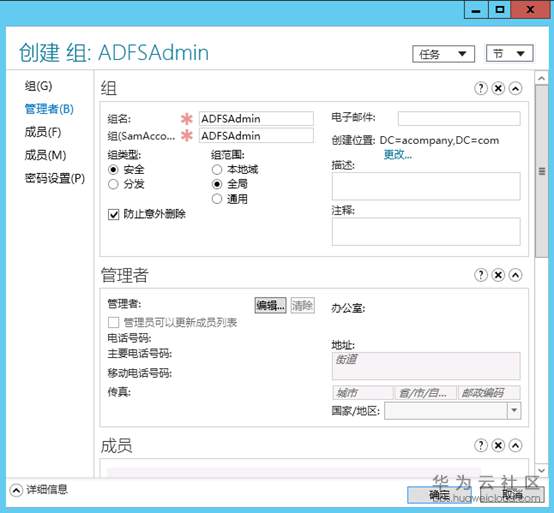
Task: Expand 详细信息 chevron icon
Action: (x=16, y=490)
